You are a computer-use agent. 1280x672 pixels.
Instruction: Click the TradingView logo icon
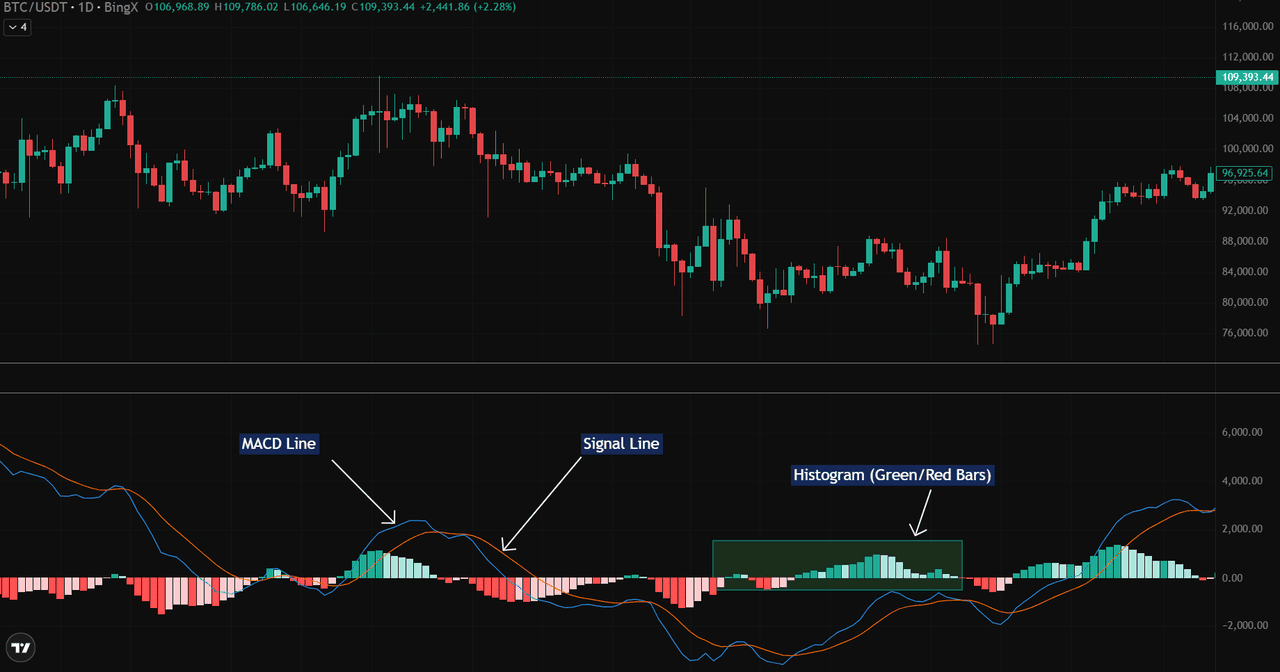(20, 647)
